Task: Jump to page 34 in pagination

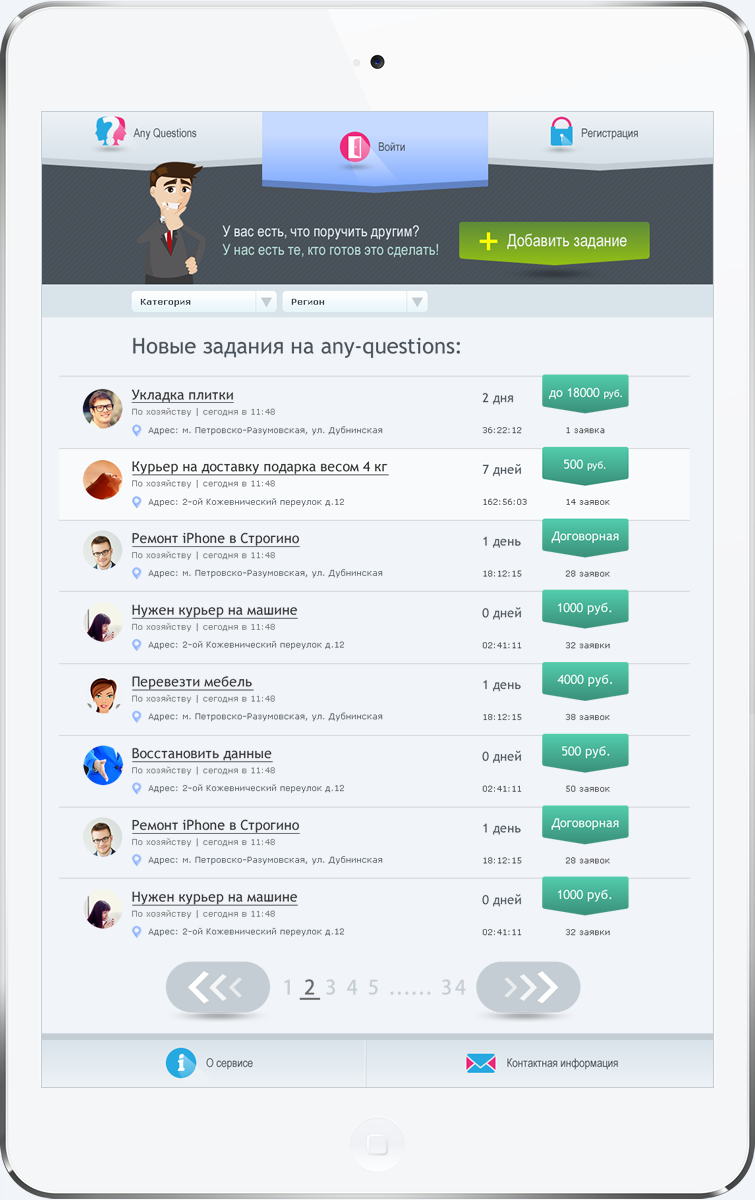Action: tap(454, 988)
